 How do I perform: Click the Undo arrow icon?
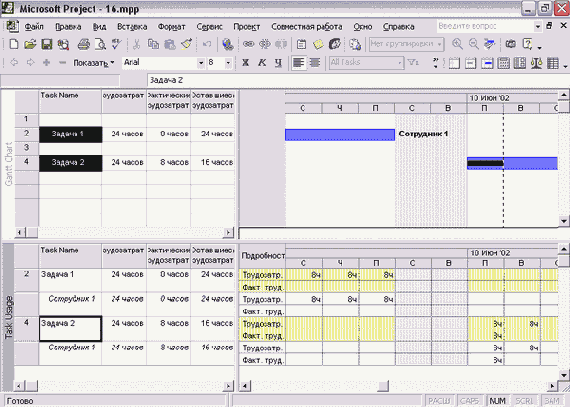[x=207, y=44]
